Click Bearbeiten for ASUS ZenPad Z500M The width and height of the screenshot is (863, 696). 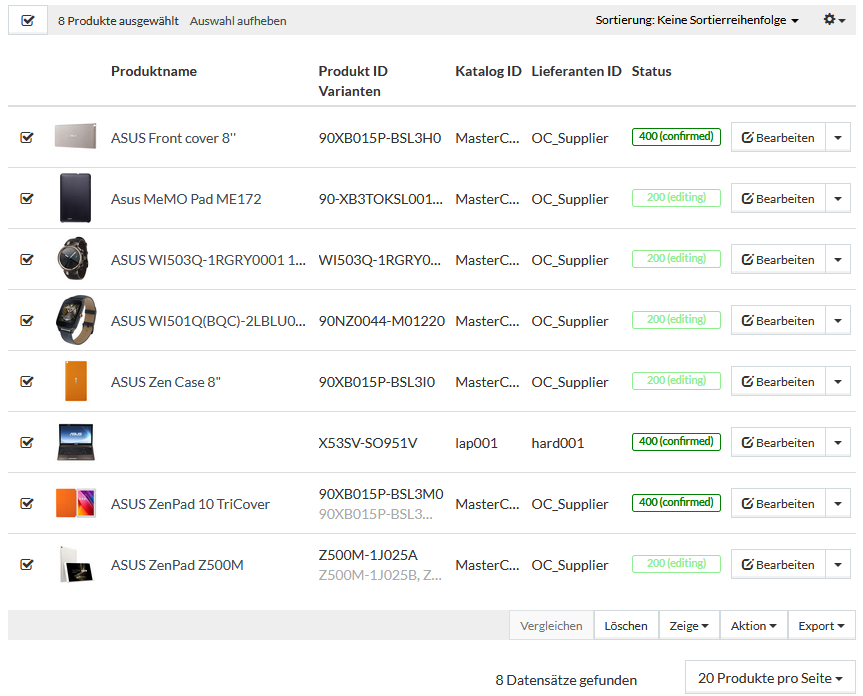coord(778,565)
